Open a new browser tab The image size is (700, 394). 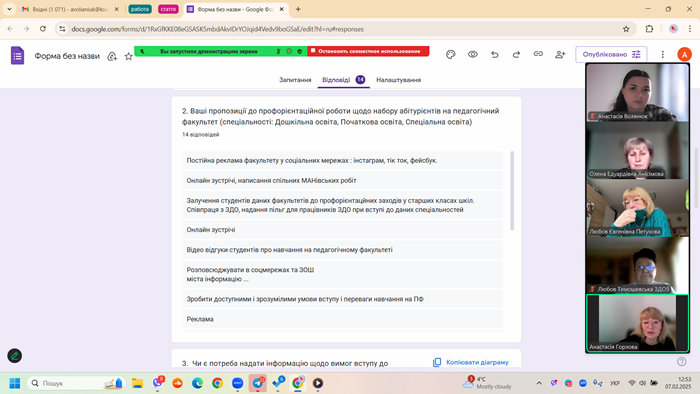click(x=298, y=9)
